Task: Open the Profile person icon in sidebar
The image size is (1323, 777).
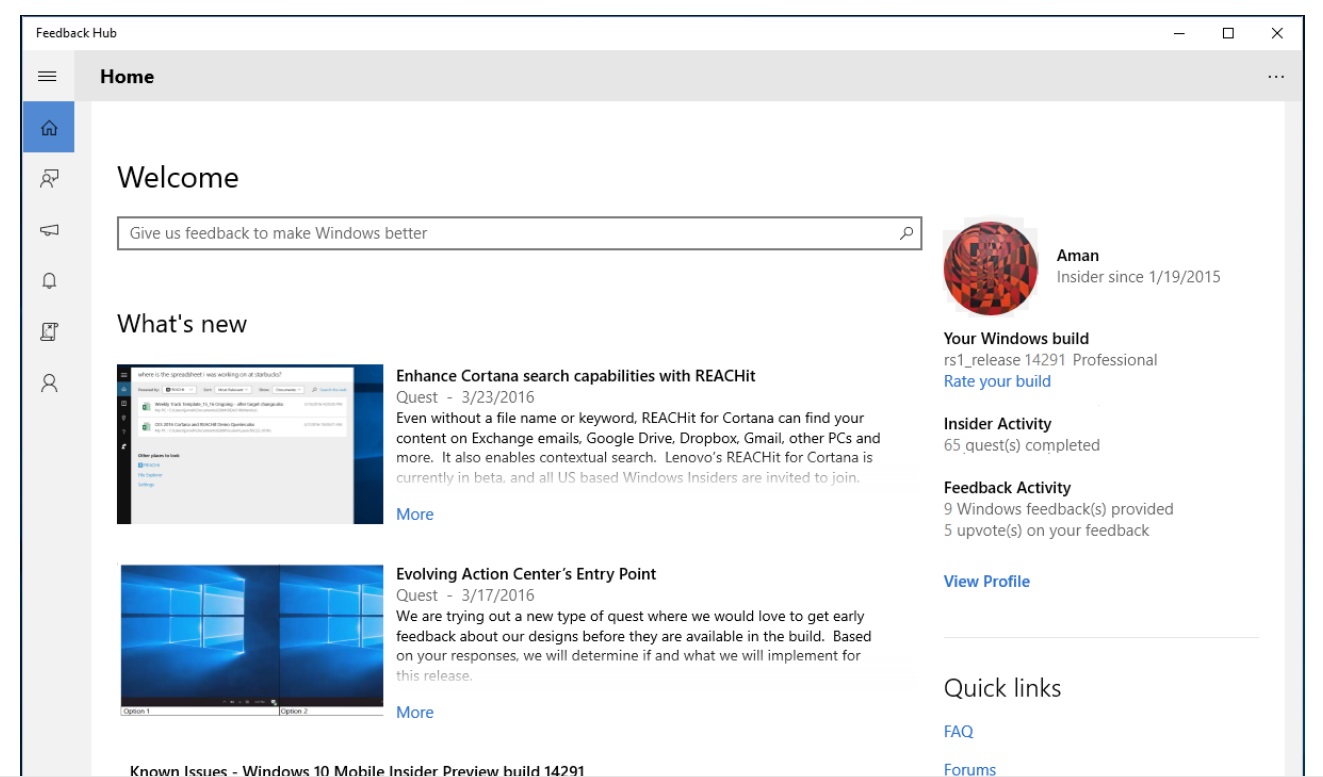Action: [48, 383]
